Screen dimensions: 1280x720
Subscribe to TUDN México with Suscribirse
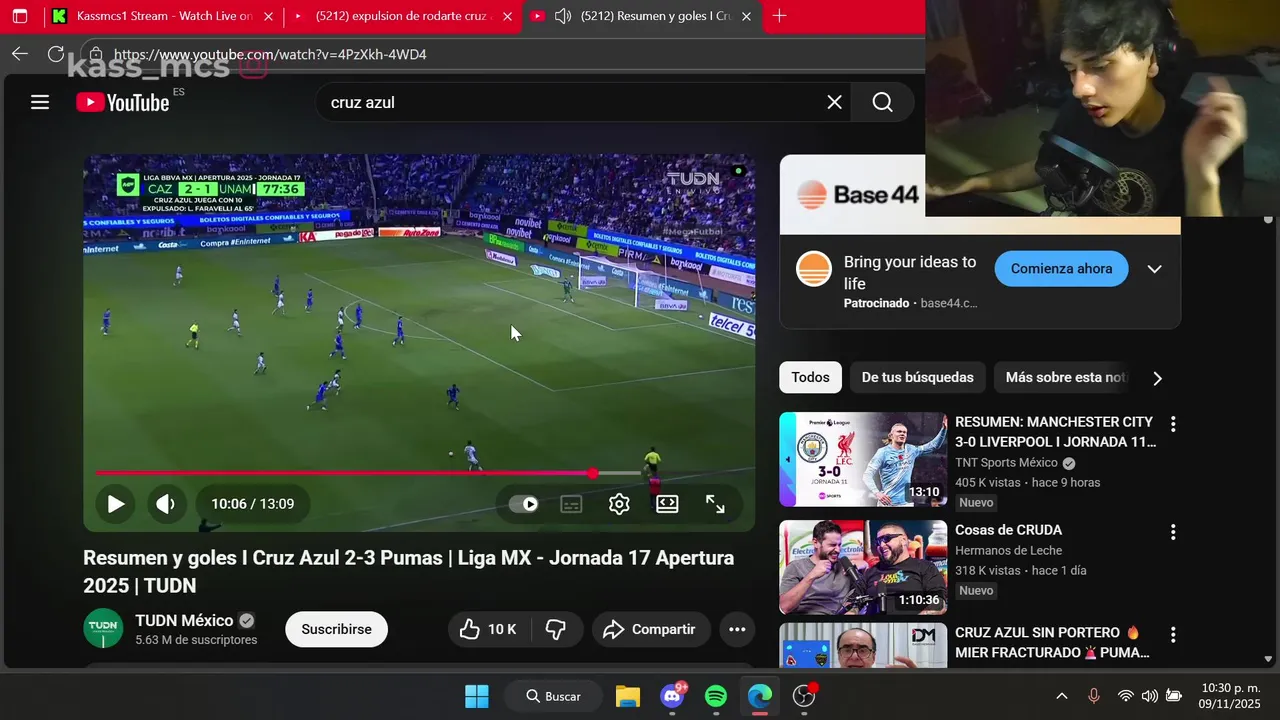336,629
